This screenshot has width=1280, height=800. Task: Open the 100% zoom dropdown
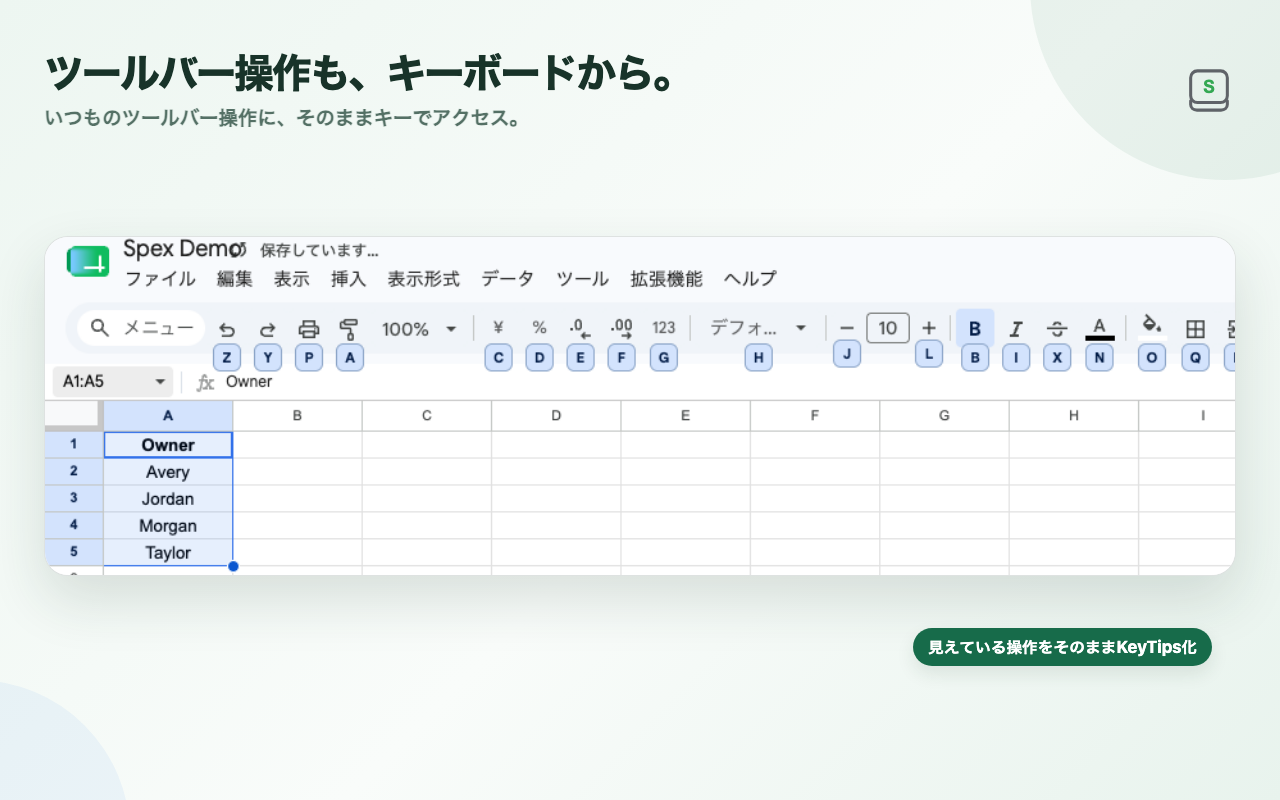419,329
